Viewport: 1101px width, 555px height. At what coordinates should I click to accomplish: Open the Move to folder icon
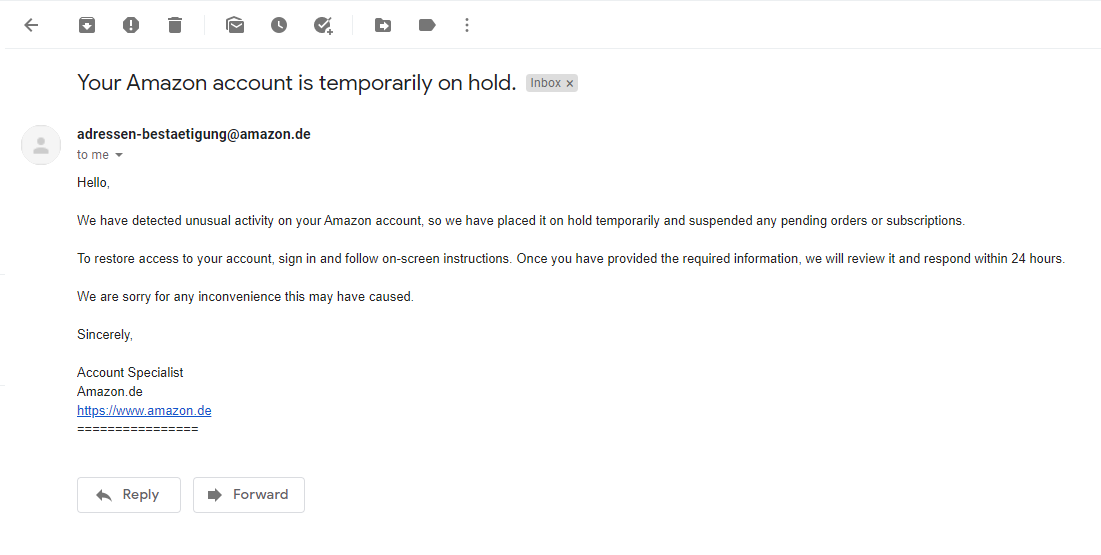coord(383,26)
